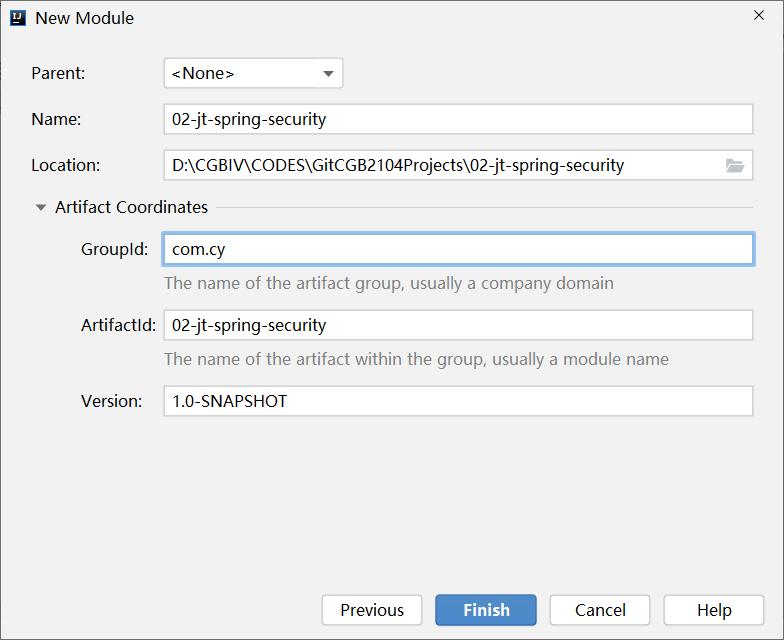784x640 pixels.
Task: Click the Version field showing 1.0-SNAPSHOT
Action: [458, 401]
